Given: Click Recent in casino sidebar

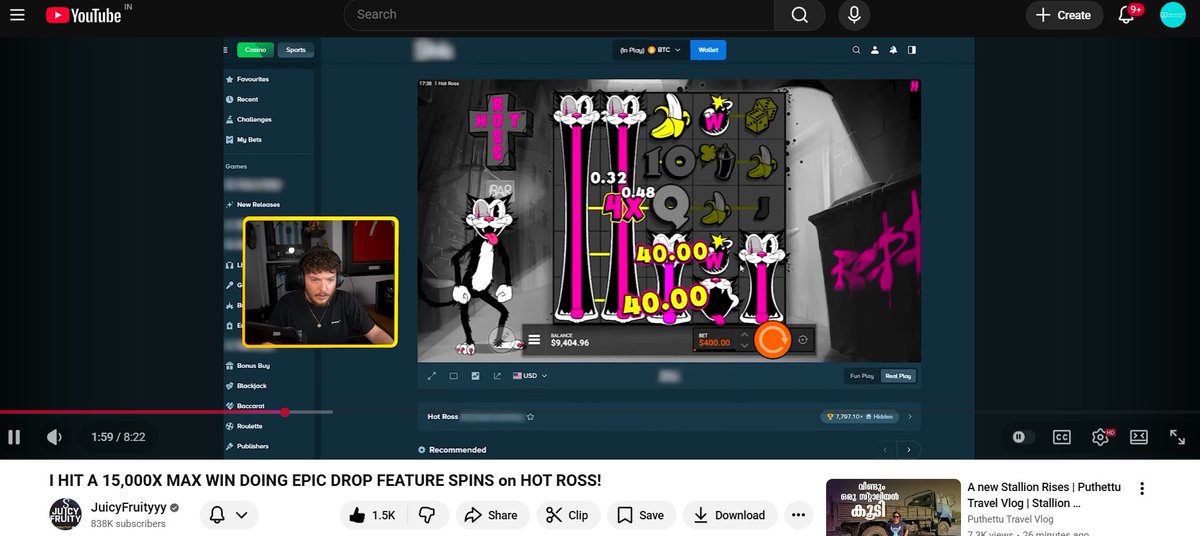Looking at the screenshot, I should [247, 99].
